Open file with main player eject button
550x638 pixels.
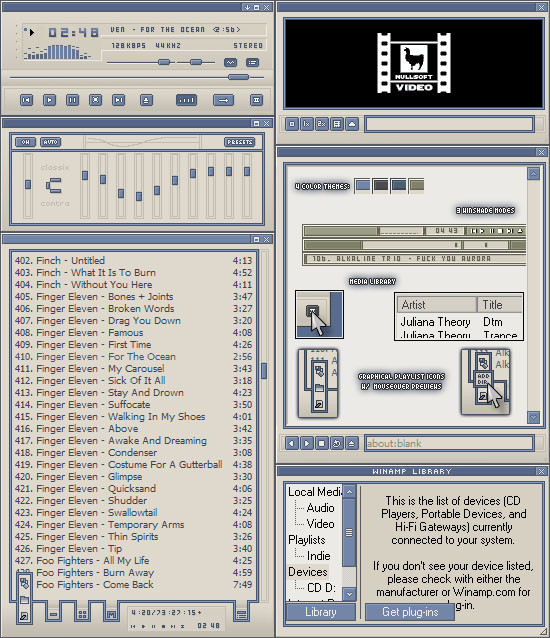[x=146, y=100]
